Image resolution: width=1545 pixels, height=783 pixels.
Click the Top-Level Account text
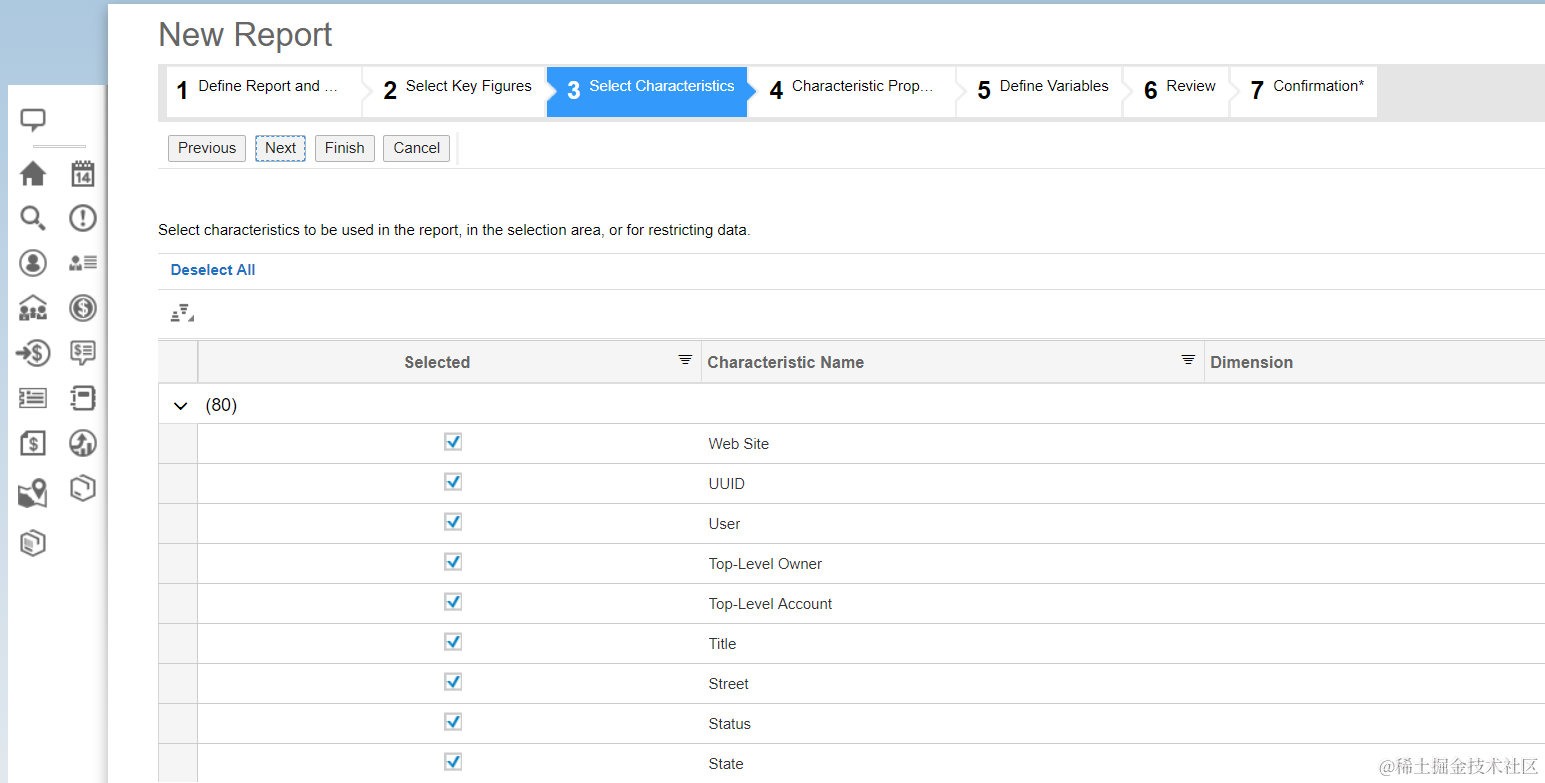771,604
